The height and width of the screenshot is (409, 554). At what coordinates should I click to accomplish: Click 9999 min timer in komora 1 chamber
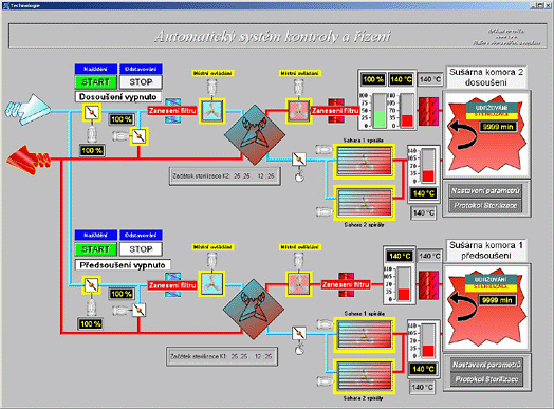coord(497,300)
